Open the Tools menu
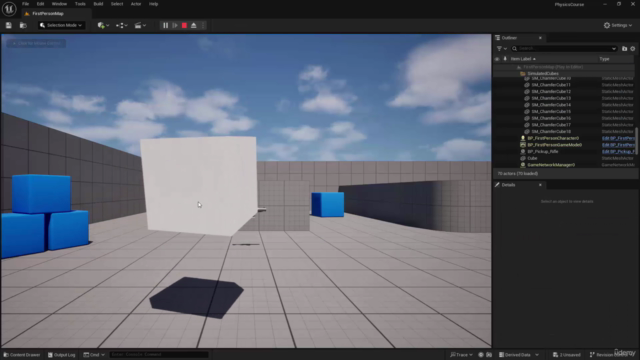 [80, 4]
